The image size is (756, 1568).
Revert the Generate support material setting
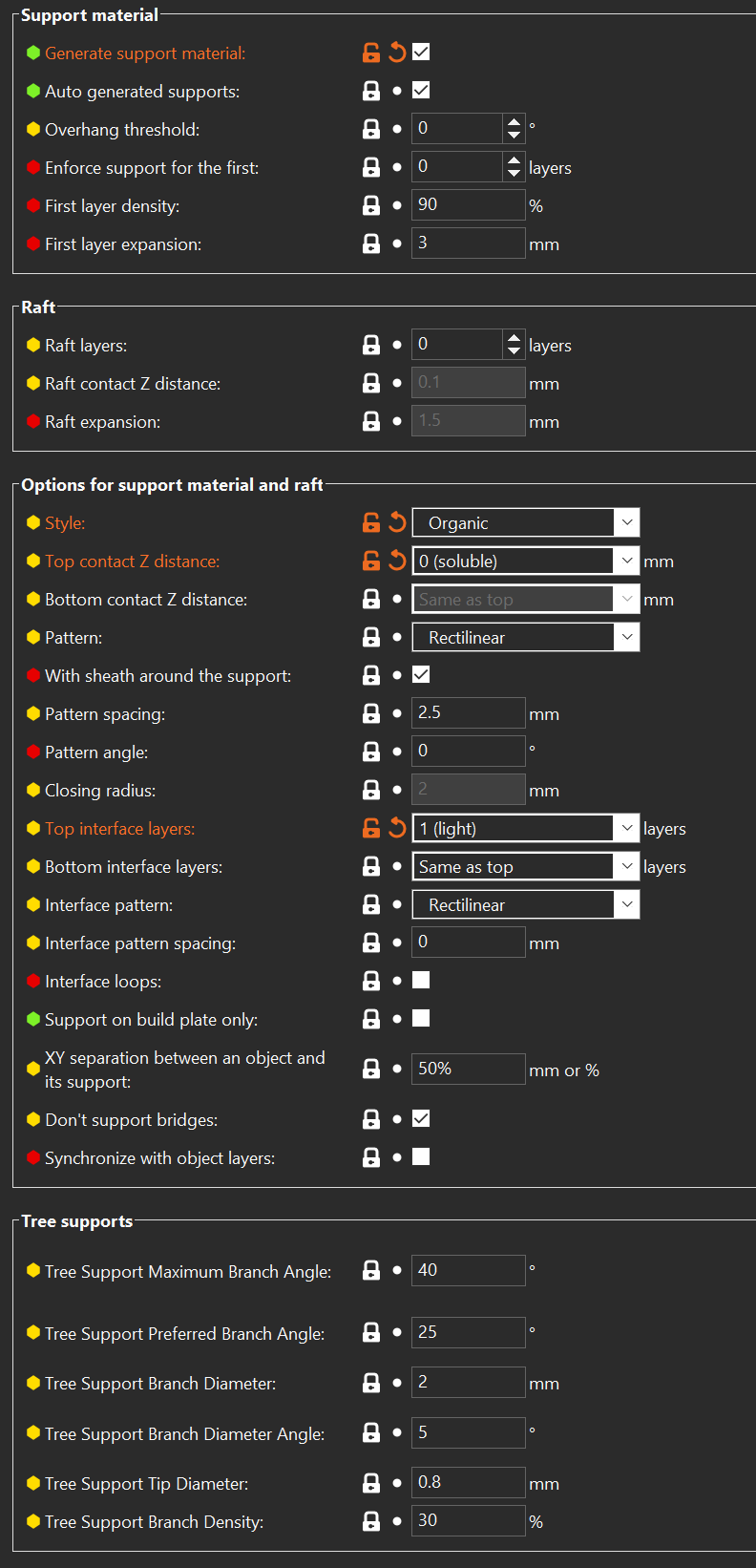pyautogui.click(x=397, y=53)
